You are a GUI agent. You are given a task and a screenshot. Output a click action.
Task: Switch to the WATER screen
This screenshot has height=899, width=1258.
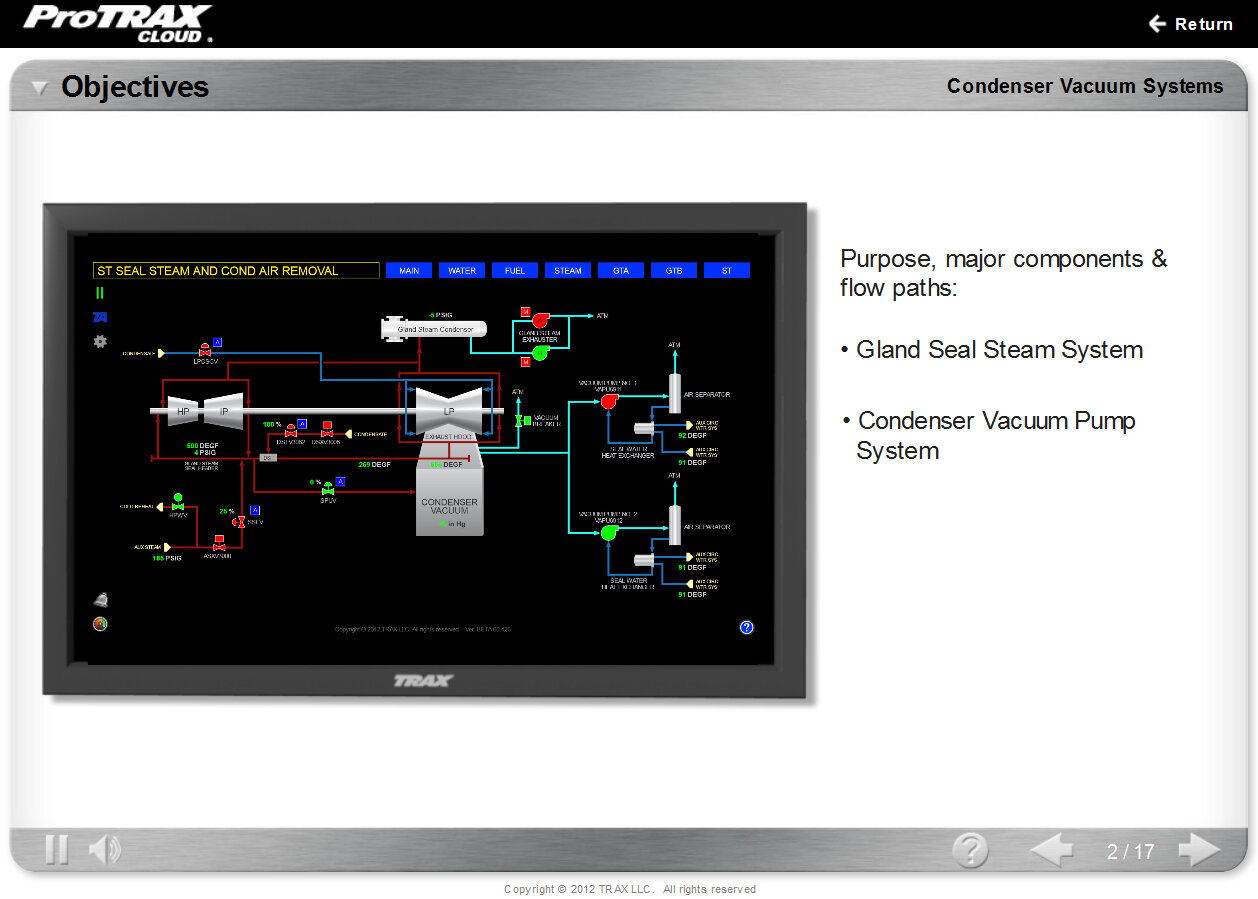tap(461, 270)
